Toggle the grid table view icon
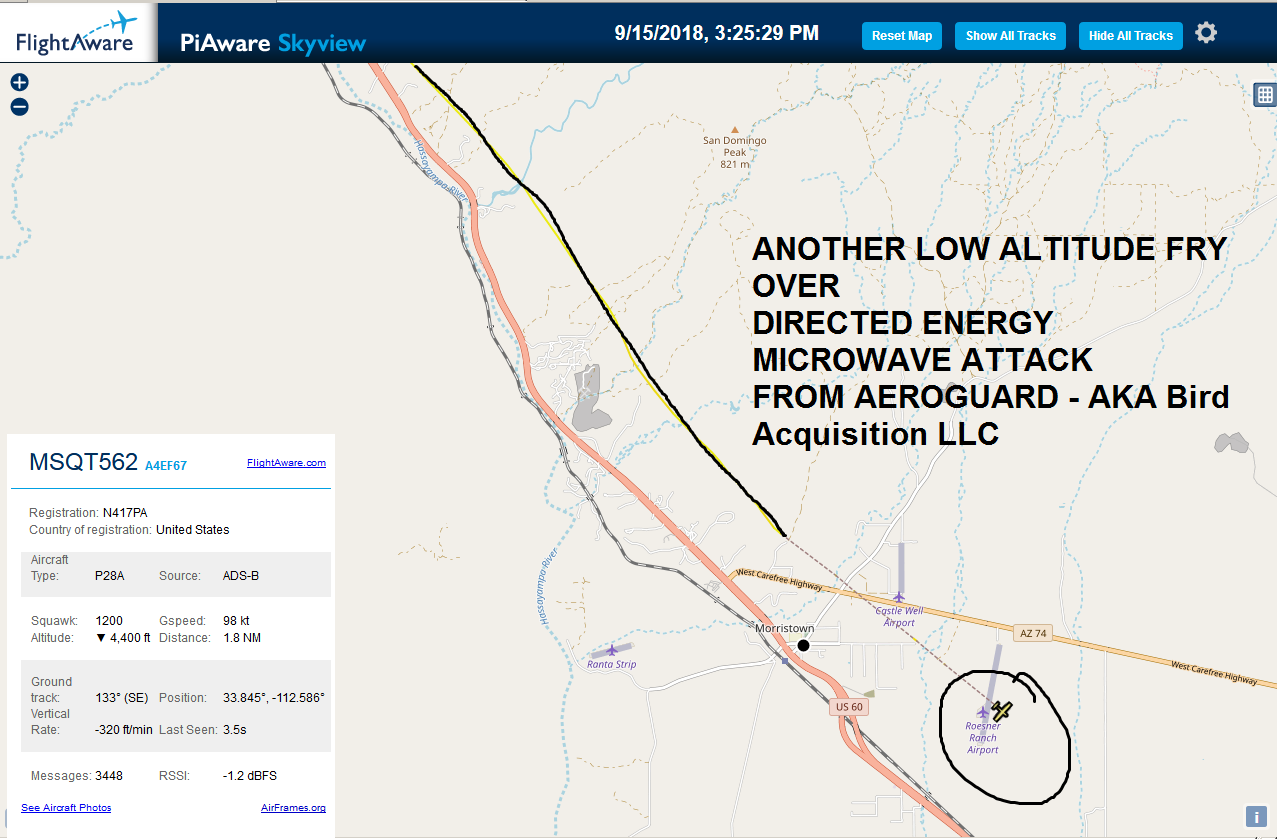This screenshot has width=1277, height=839. [1265, 94]
